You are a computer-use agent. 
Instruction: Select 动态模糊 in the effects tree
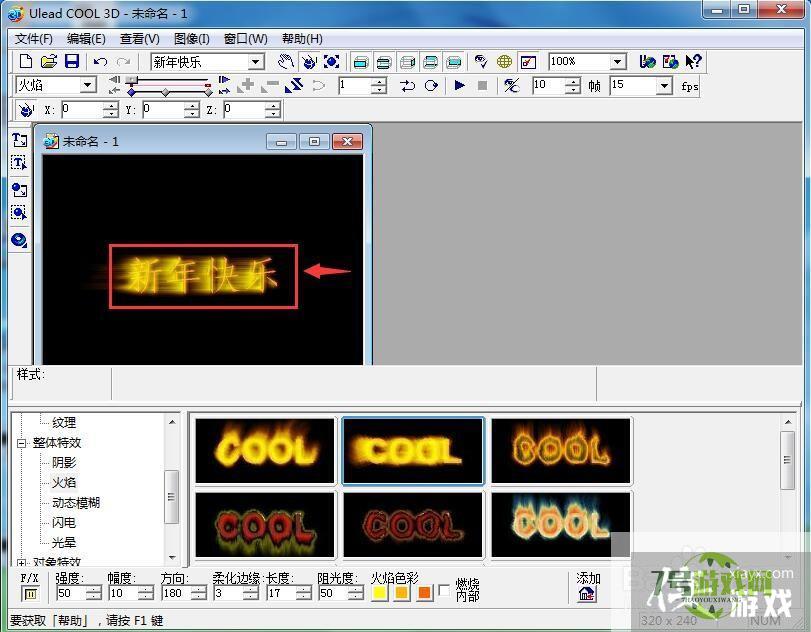76,503
